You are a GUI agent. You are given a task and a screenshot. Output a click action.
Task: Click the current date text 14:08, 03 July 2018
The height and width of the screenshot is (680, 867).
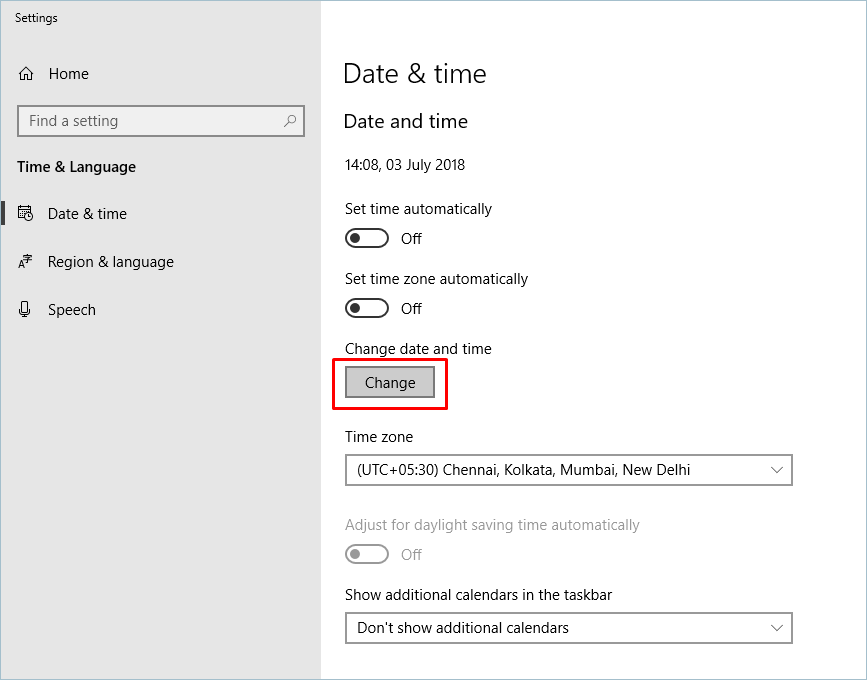(405, 165)
